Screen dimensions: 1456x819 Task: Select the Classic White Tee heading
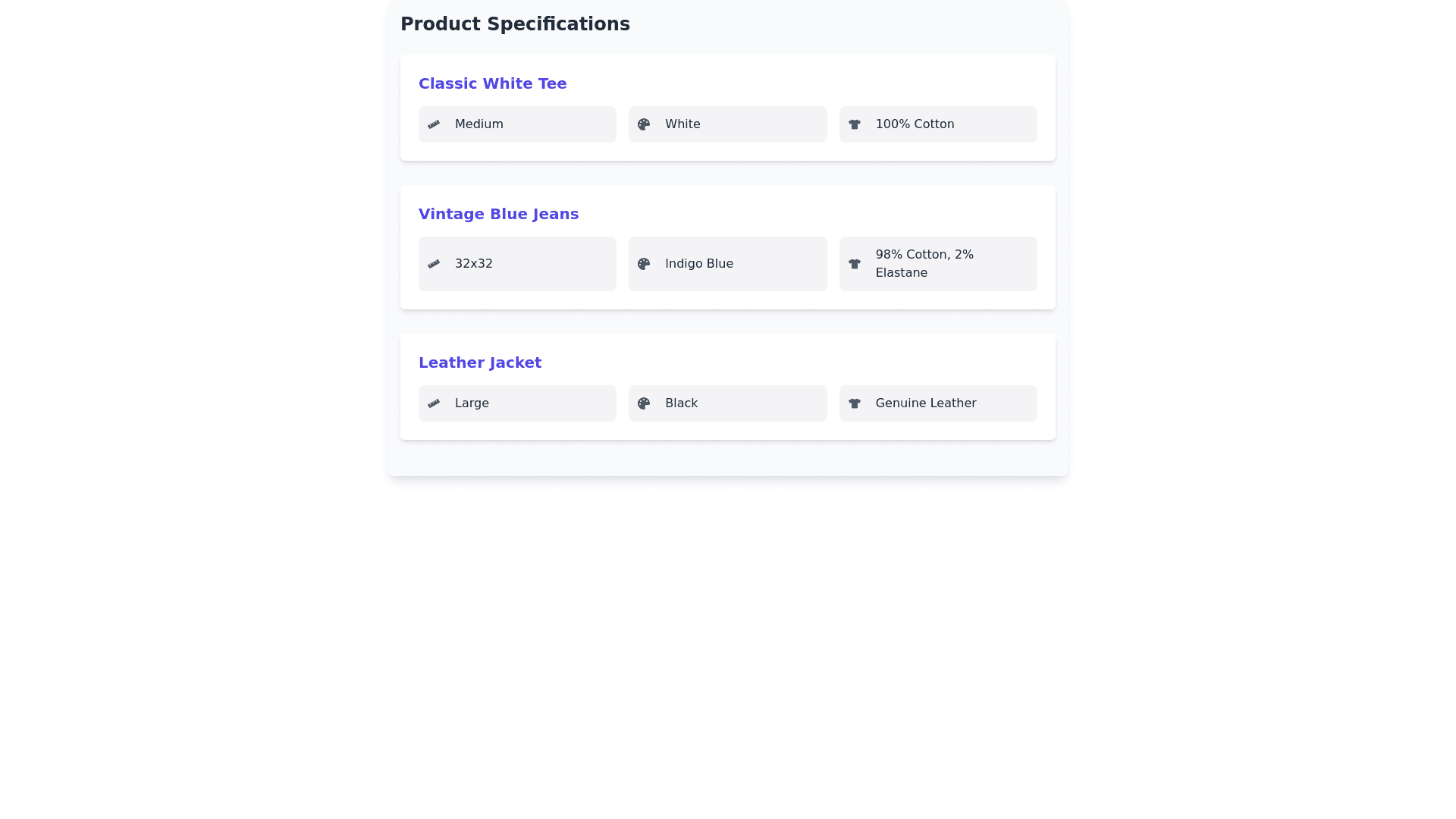tap(493, 83)
